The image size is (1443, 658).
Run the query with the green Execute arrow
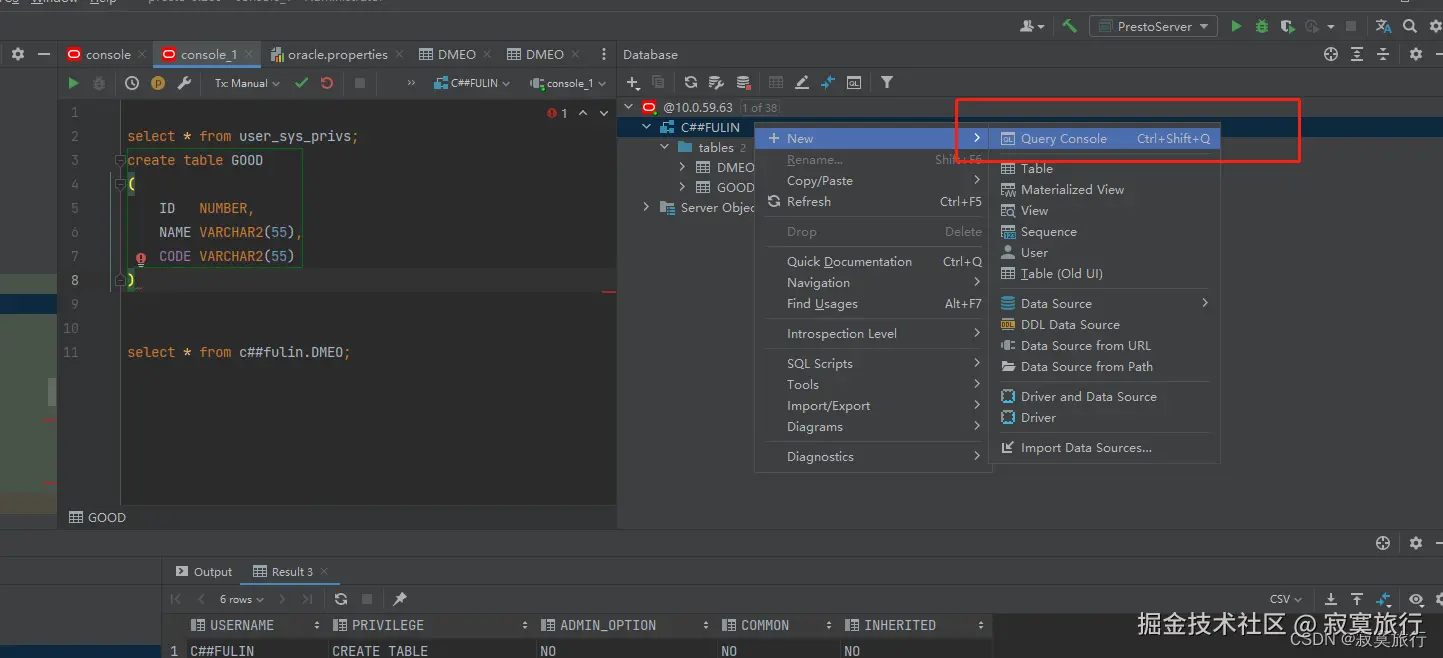click(x=73, y=84)
